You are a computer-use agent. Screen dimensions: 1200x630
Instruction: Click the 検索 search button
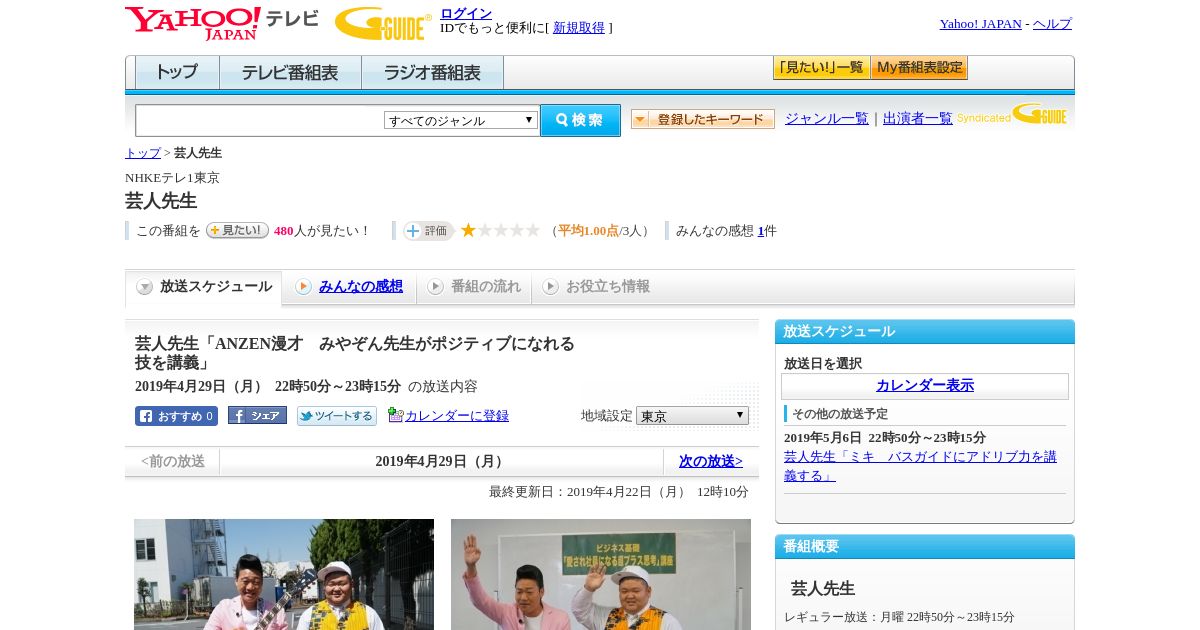pyautogui.click(x=580, y=120)
